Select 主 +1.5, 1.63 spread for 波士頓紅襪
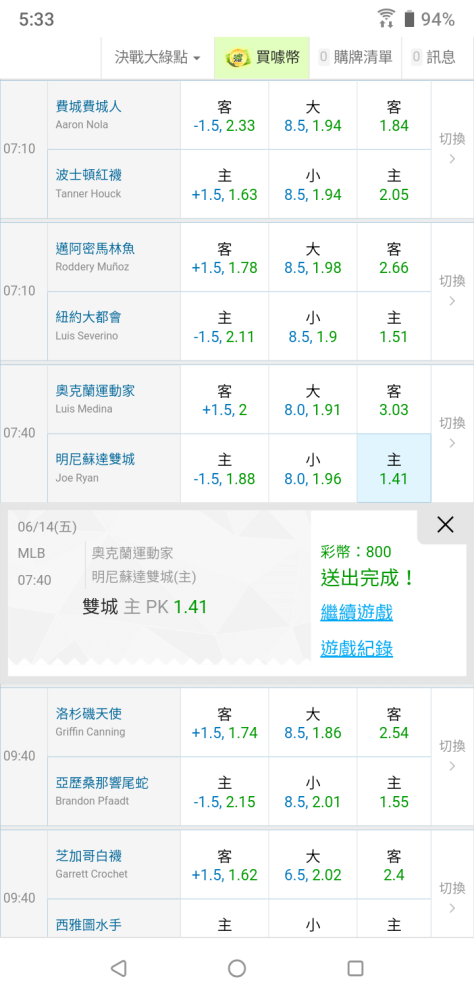 (x=225, y=184)
